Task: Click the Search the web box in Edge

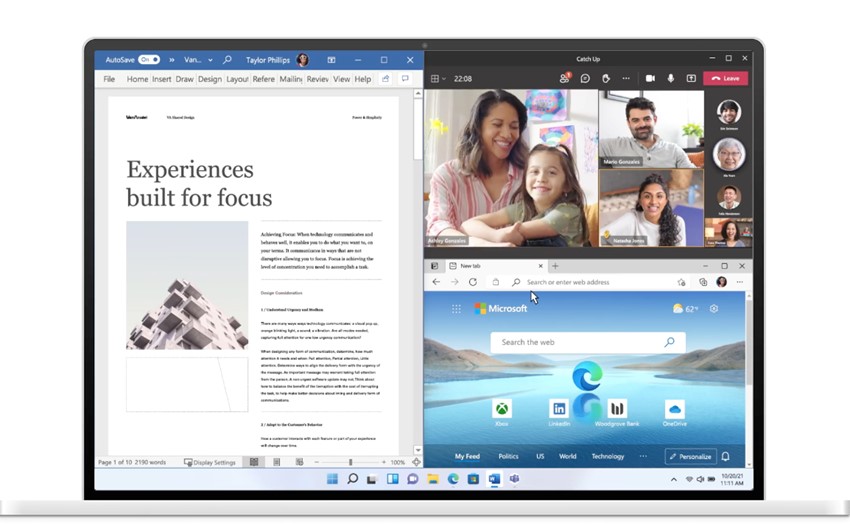Action: coord(588,342)
